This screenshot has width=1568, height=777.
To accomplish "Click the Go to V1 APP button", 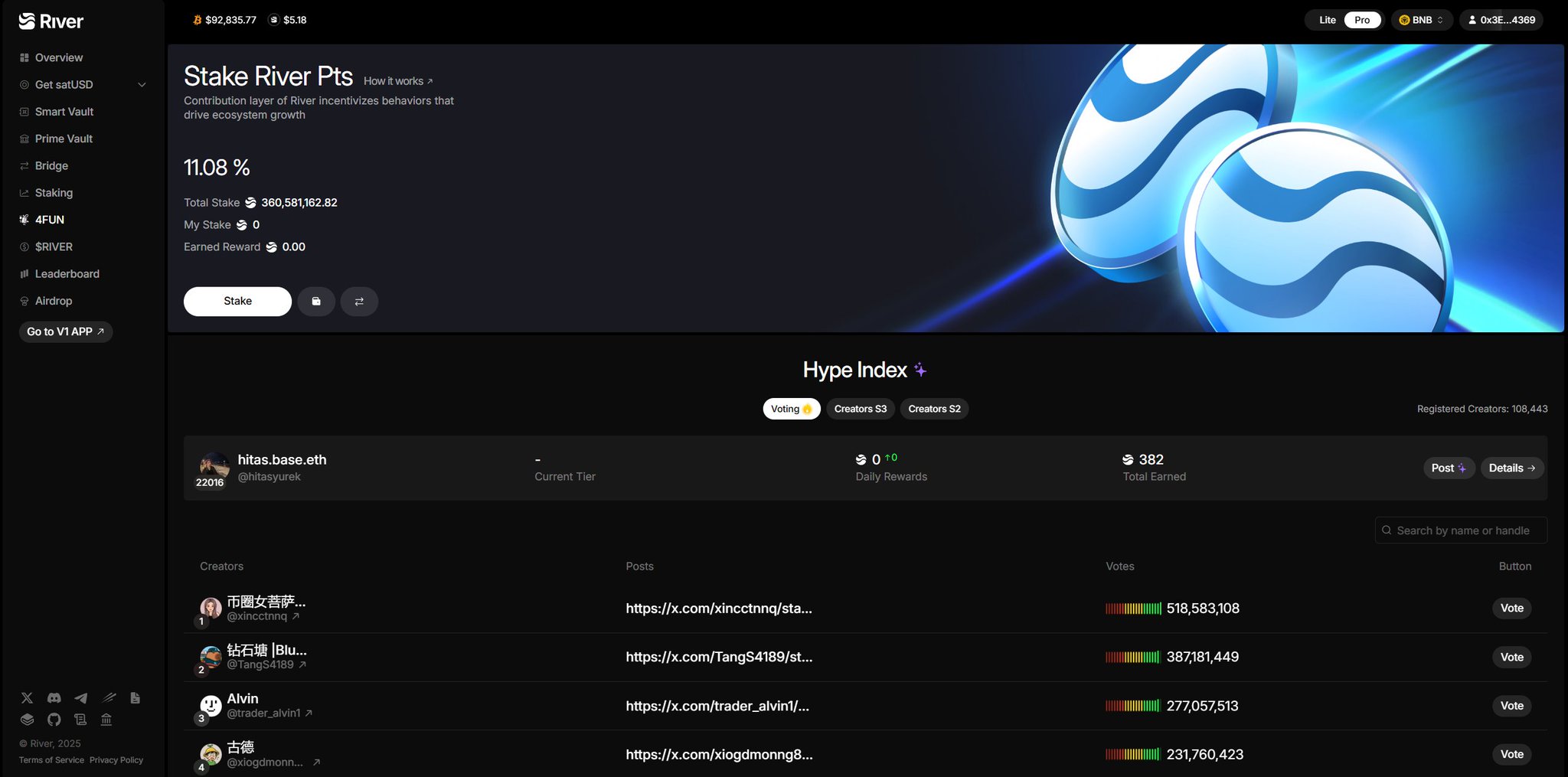I will (66, 331).
